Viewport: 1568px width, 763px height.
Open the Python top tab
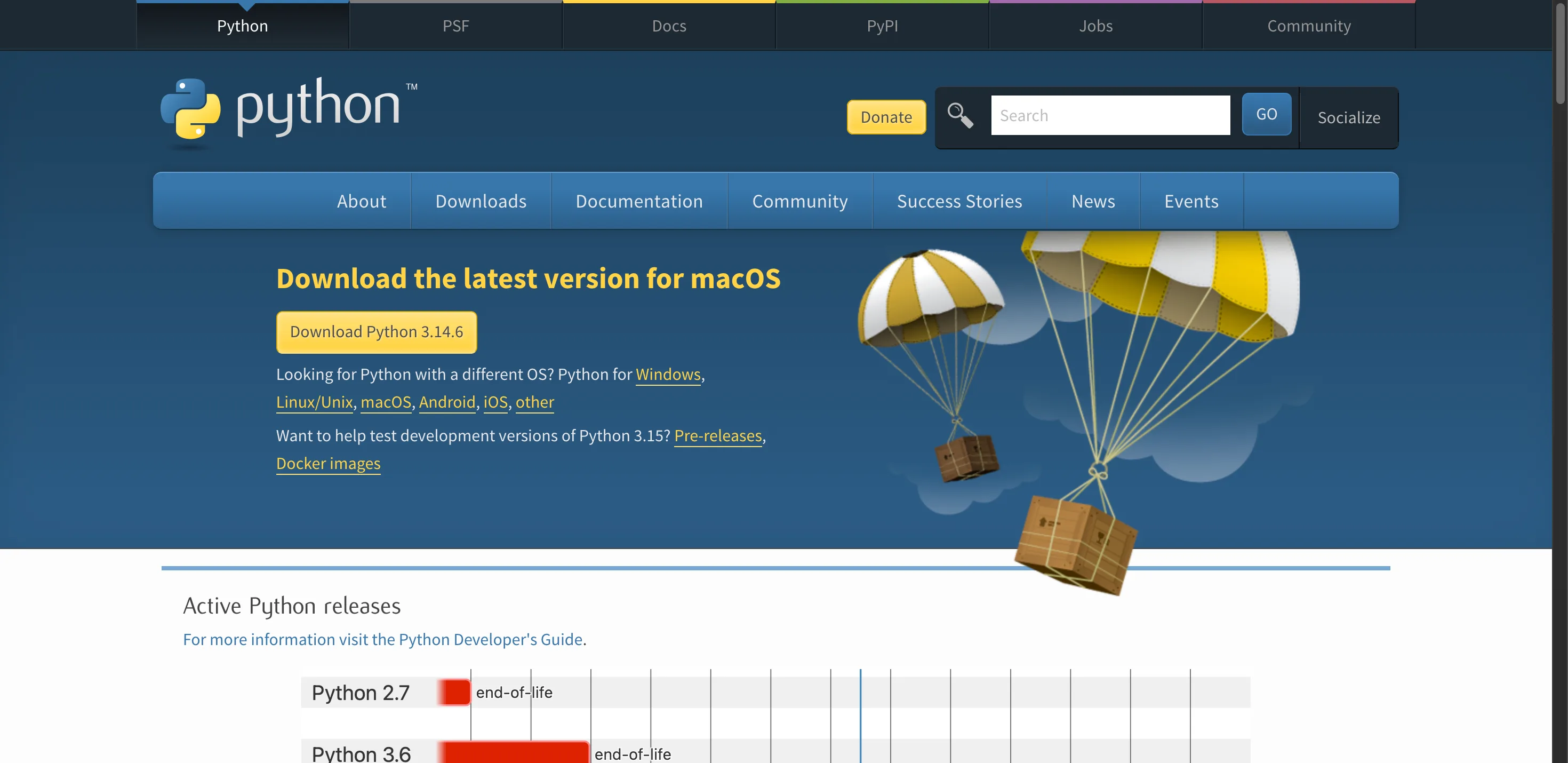click(x=242, y=26)
